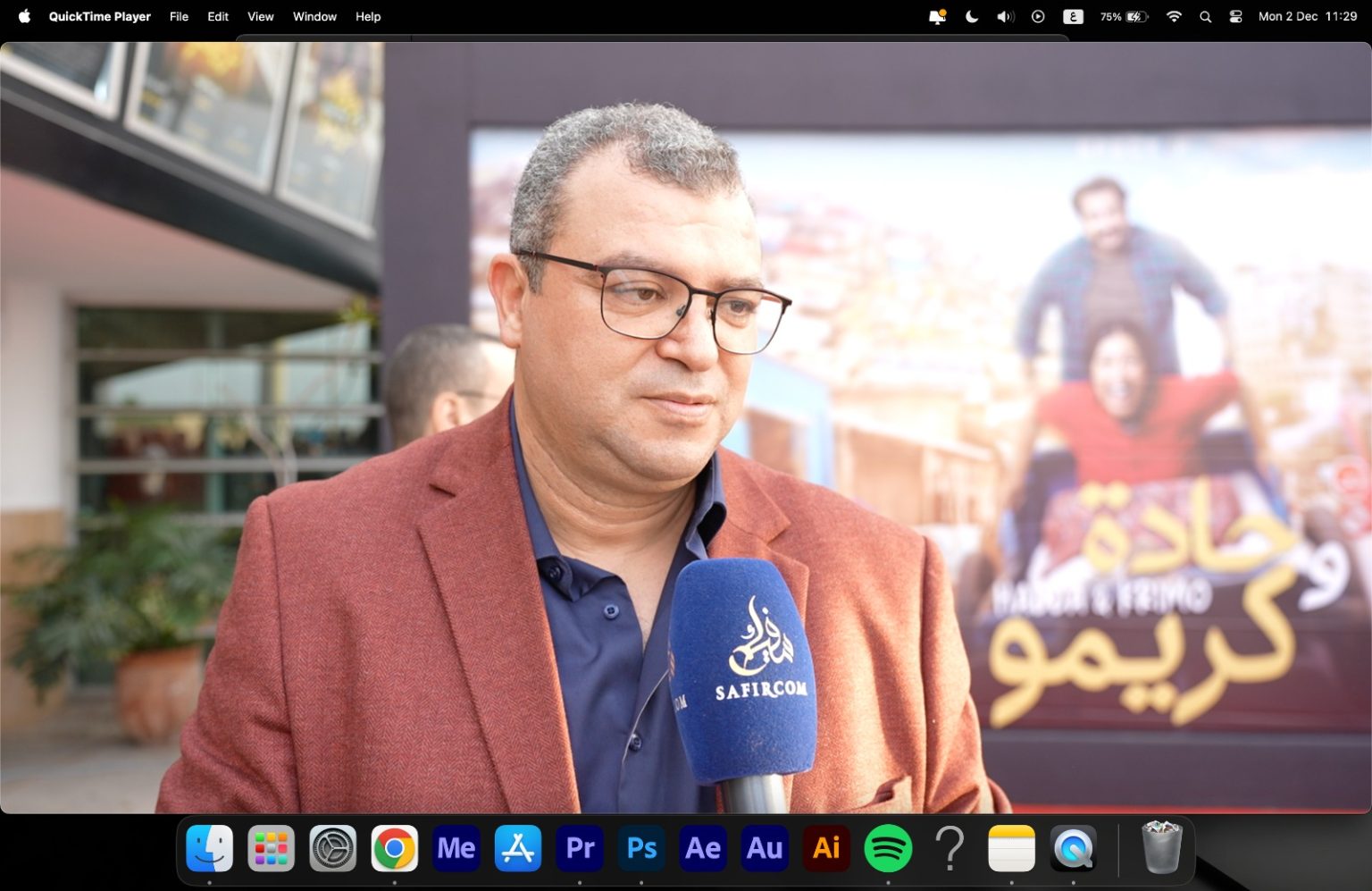Launch Adobe Illustrator from the dock
The width and height of the screenshot is (1372, 891).
[826, 847]
